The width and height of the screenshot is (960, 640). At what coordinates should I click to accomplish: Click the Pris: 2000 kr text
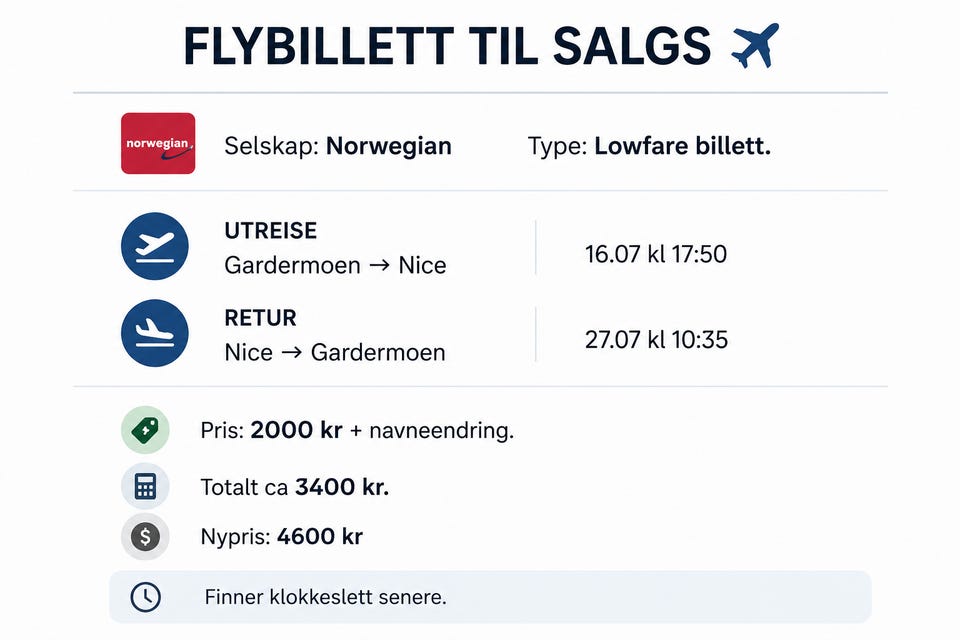pos(271,430)
